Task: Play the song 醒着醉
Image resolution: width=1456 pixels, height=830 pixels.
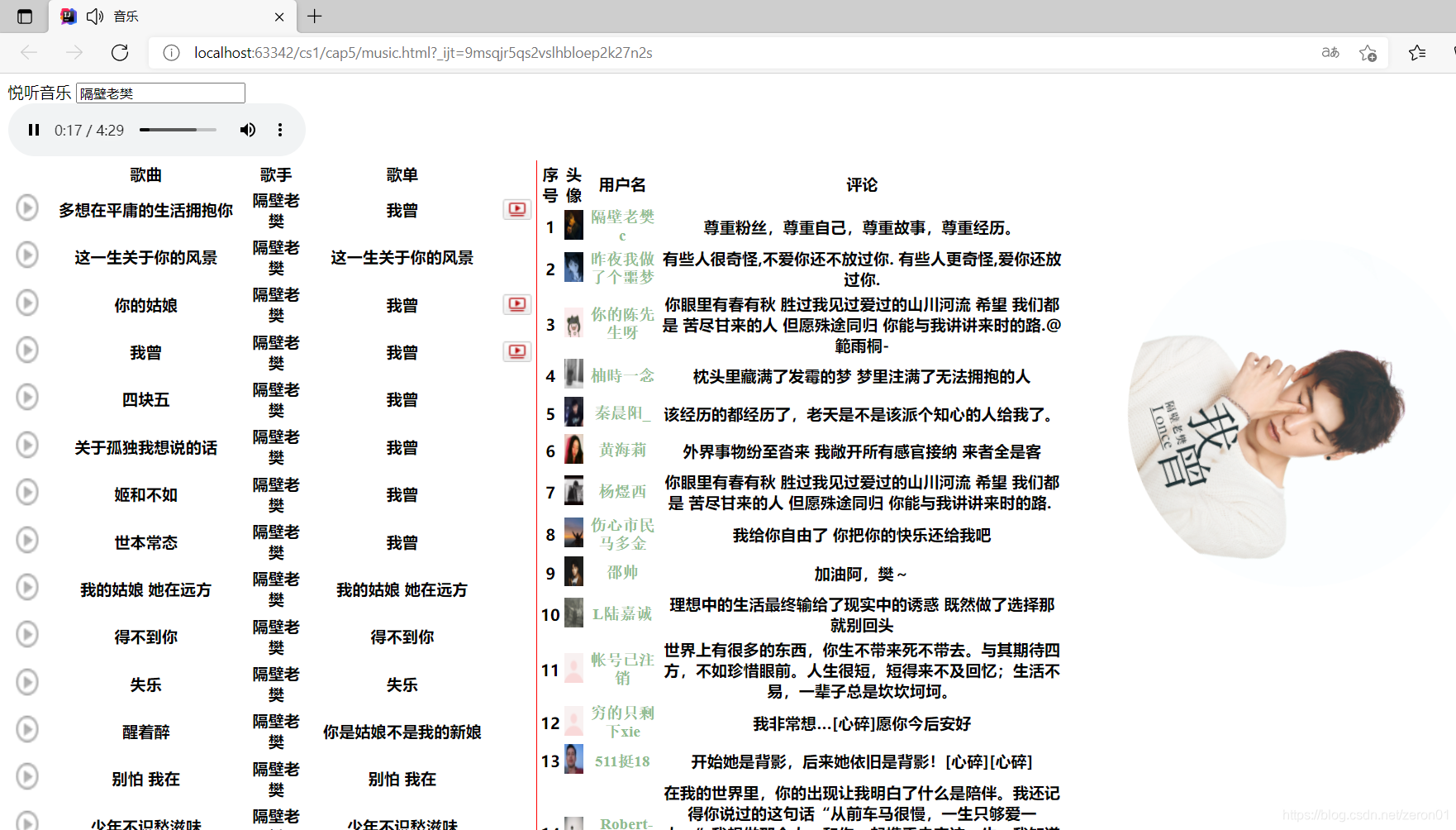Action: pyautogui.click(x=26, y=729)
